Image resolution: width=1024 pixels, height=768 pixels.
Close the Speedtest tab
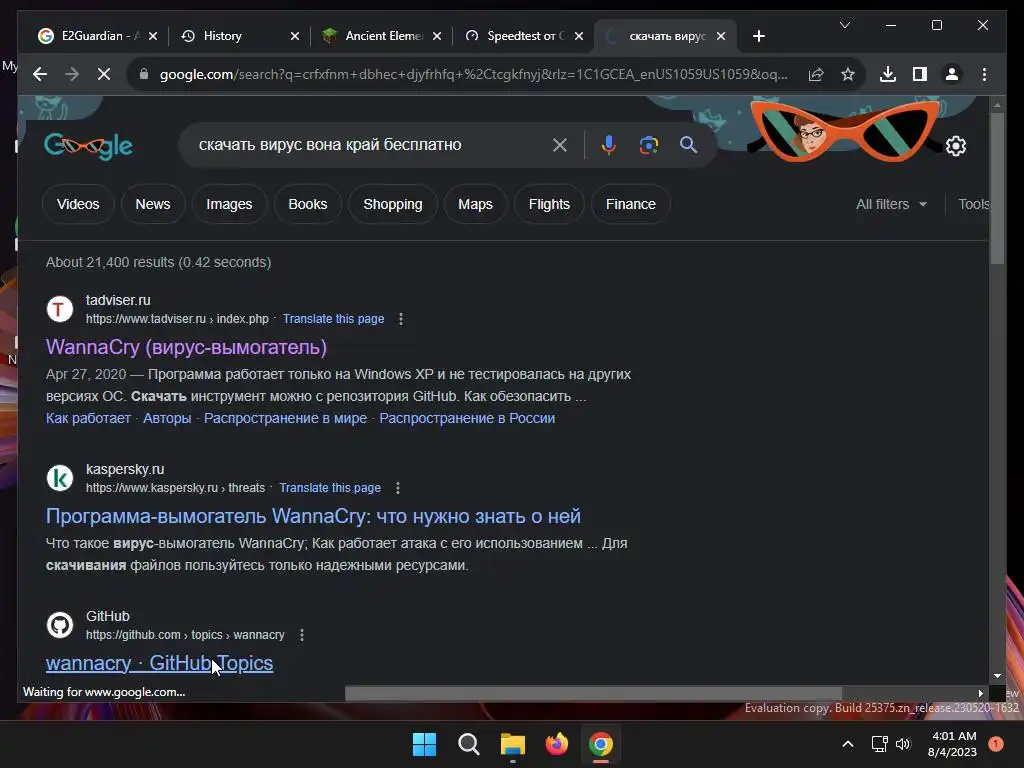tap(579, 36)
